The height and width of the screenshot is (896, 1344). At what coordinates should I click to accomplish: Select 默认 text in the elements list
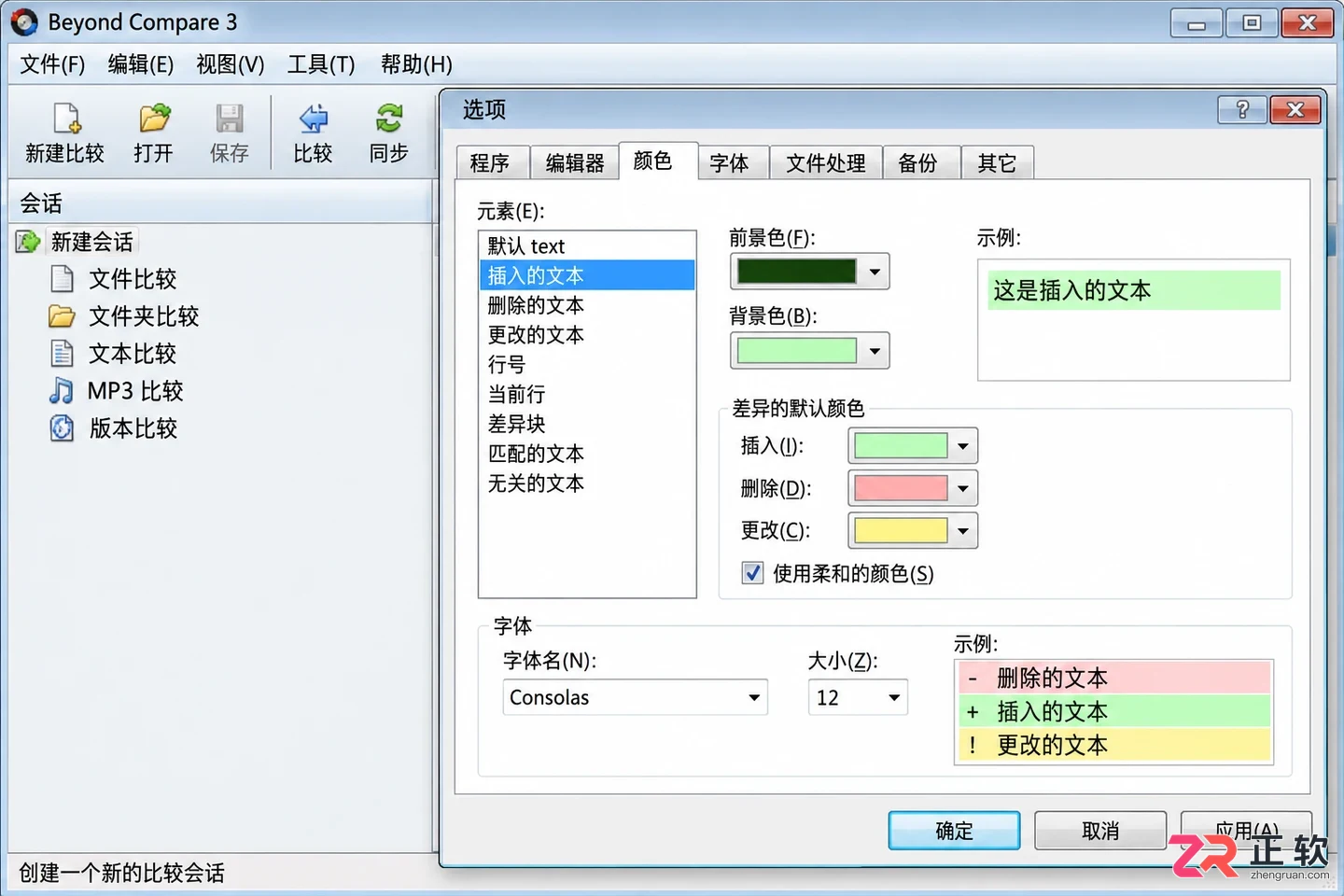tap(586, 246)
